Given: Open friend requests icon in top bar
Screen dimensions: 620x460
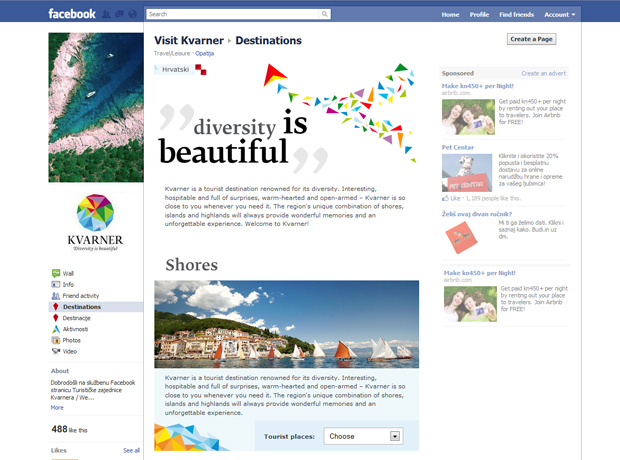Looking at the screenshot, I should coord(106,15).
